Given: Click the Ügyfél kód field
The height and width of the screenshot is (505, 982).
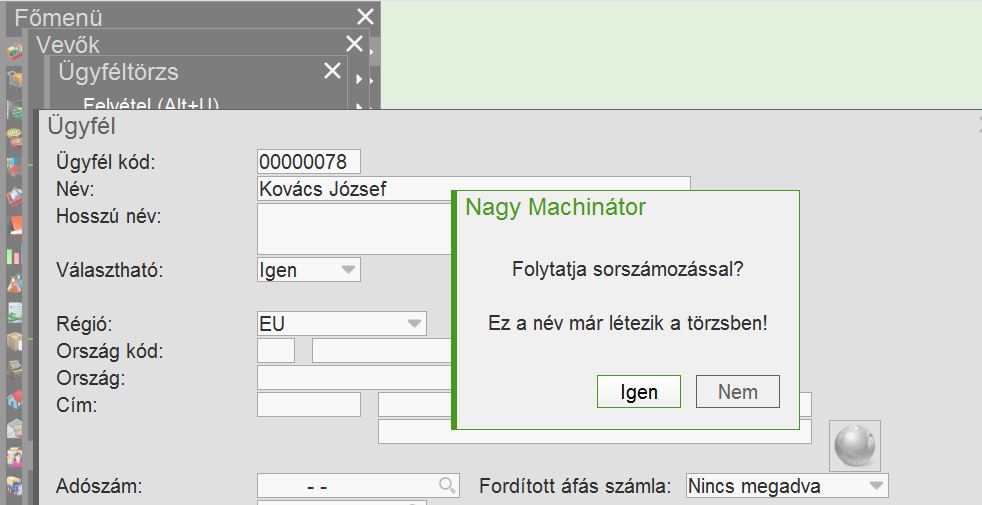Looking at the screenshot, I should (309, 162).
